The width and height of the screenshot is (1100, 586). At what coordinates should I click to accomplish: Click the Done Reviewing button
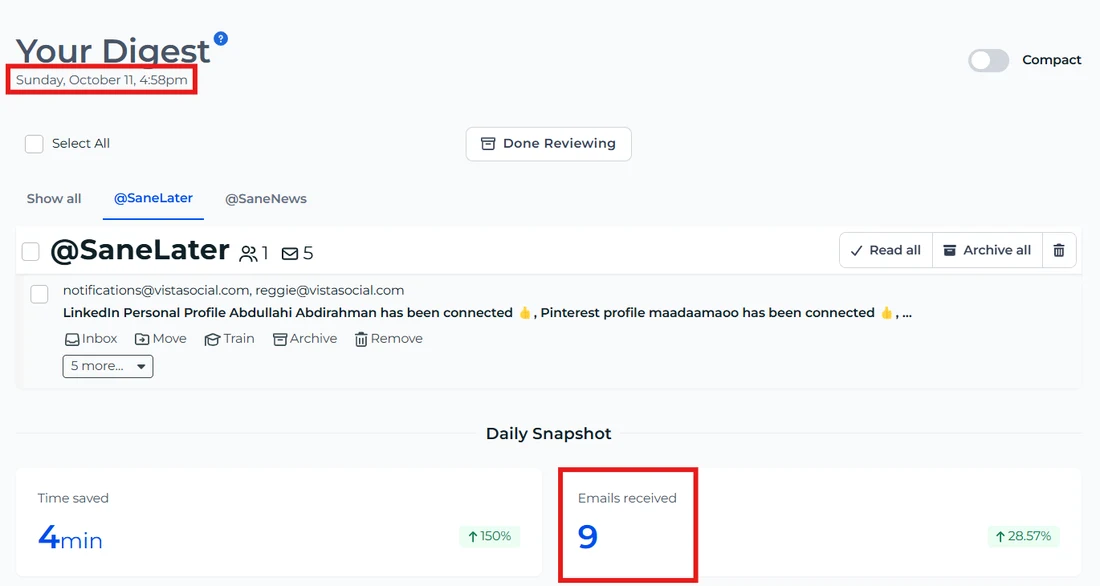point(549,144)
